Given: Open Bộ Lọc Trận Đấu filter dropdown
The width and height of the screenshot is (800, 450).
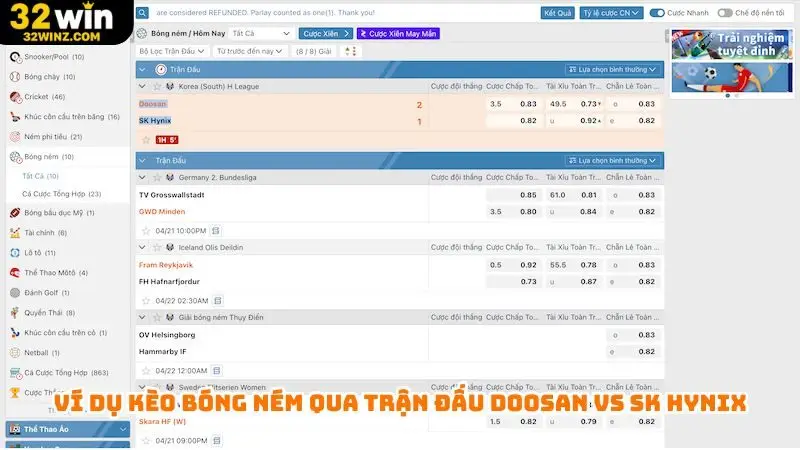Looking at the screenshot, I should (171, 51).
